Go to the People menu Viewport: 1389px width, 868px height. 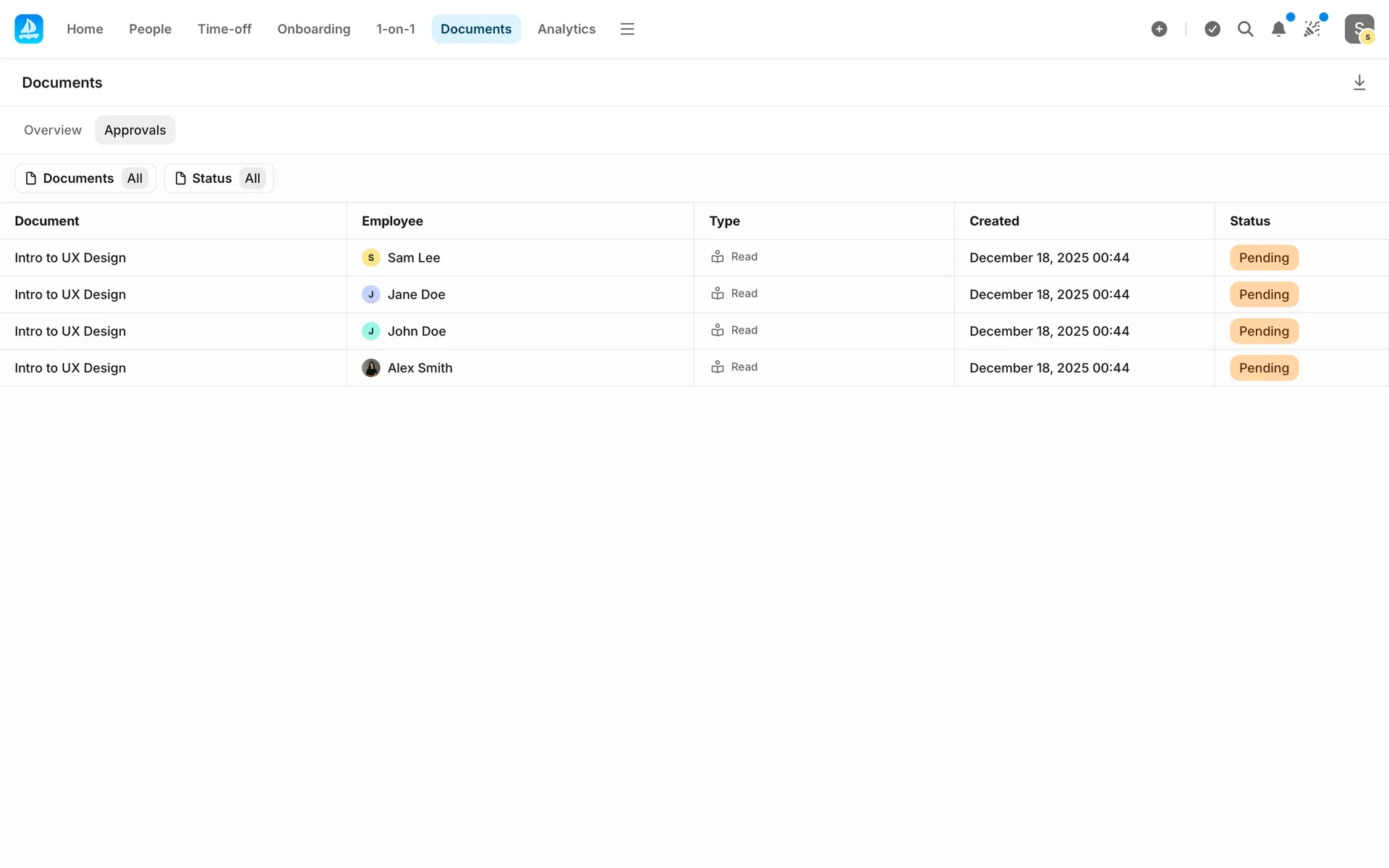coord(150,29)
